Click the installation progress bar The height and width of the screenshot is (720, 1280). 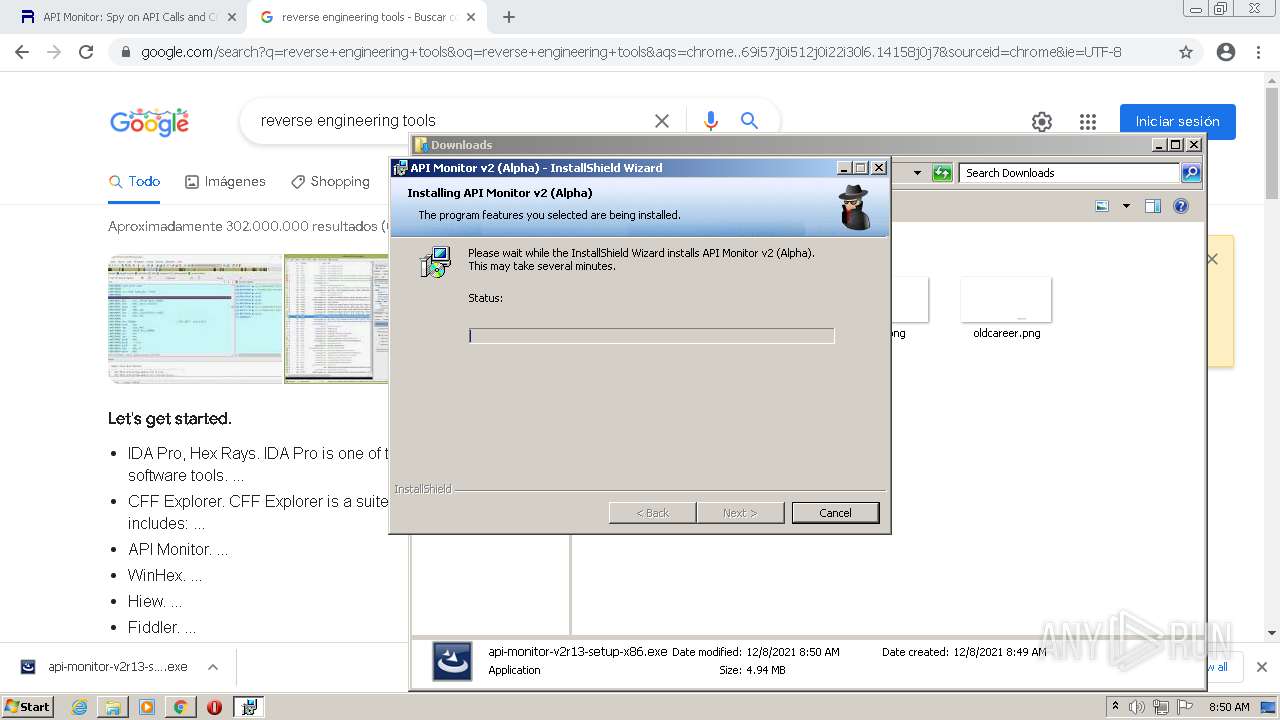click(x=651, y=336)
